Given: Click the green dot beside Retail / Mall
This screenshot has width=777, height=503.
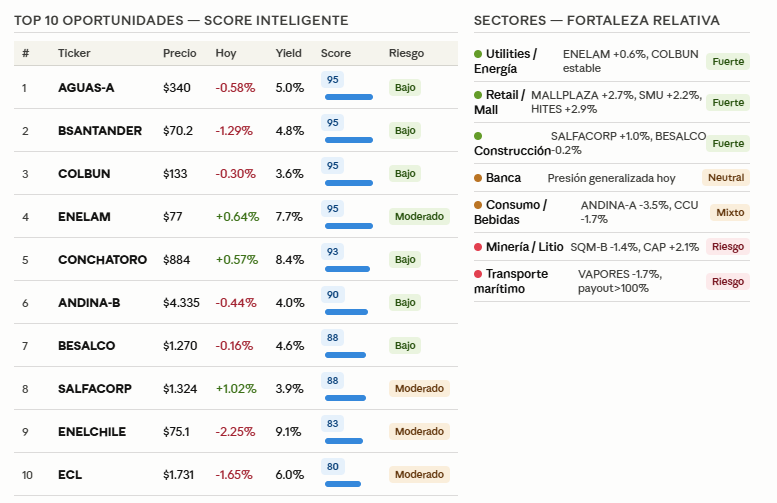Looking at the screenshot, I should click(x=478, y=95).
